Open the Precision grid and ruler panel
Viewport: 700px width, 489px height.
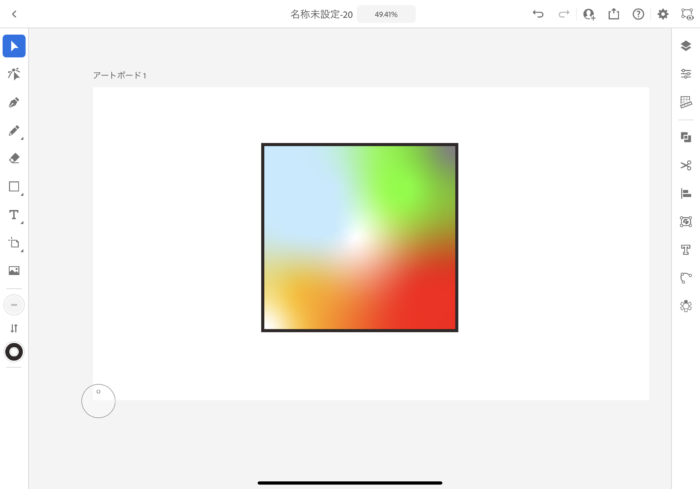pos(686,102)
